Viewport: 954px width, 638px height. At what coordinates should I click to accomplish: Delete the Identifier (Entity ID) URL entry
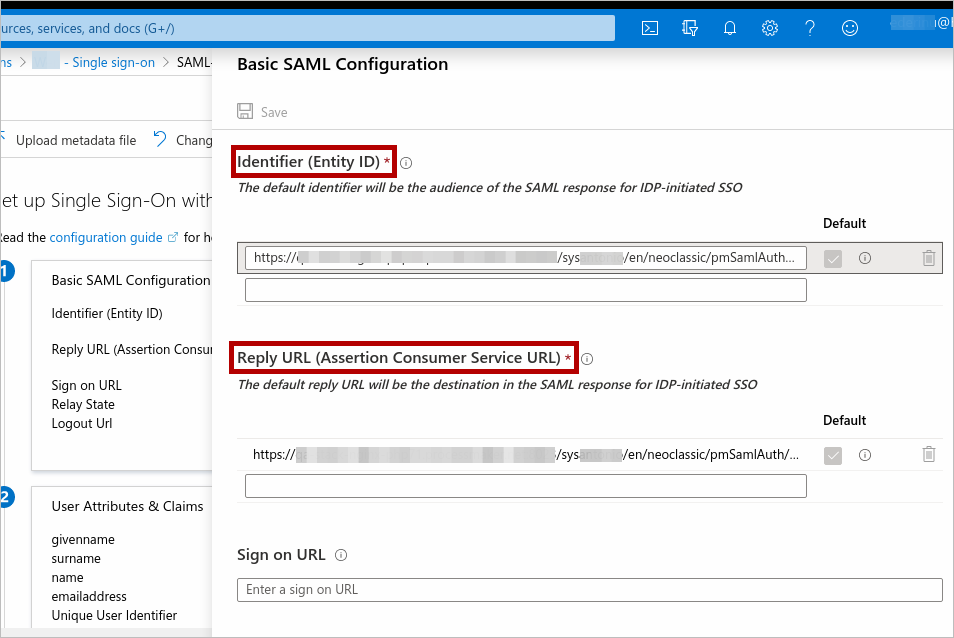(x=928, y=258)
